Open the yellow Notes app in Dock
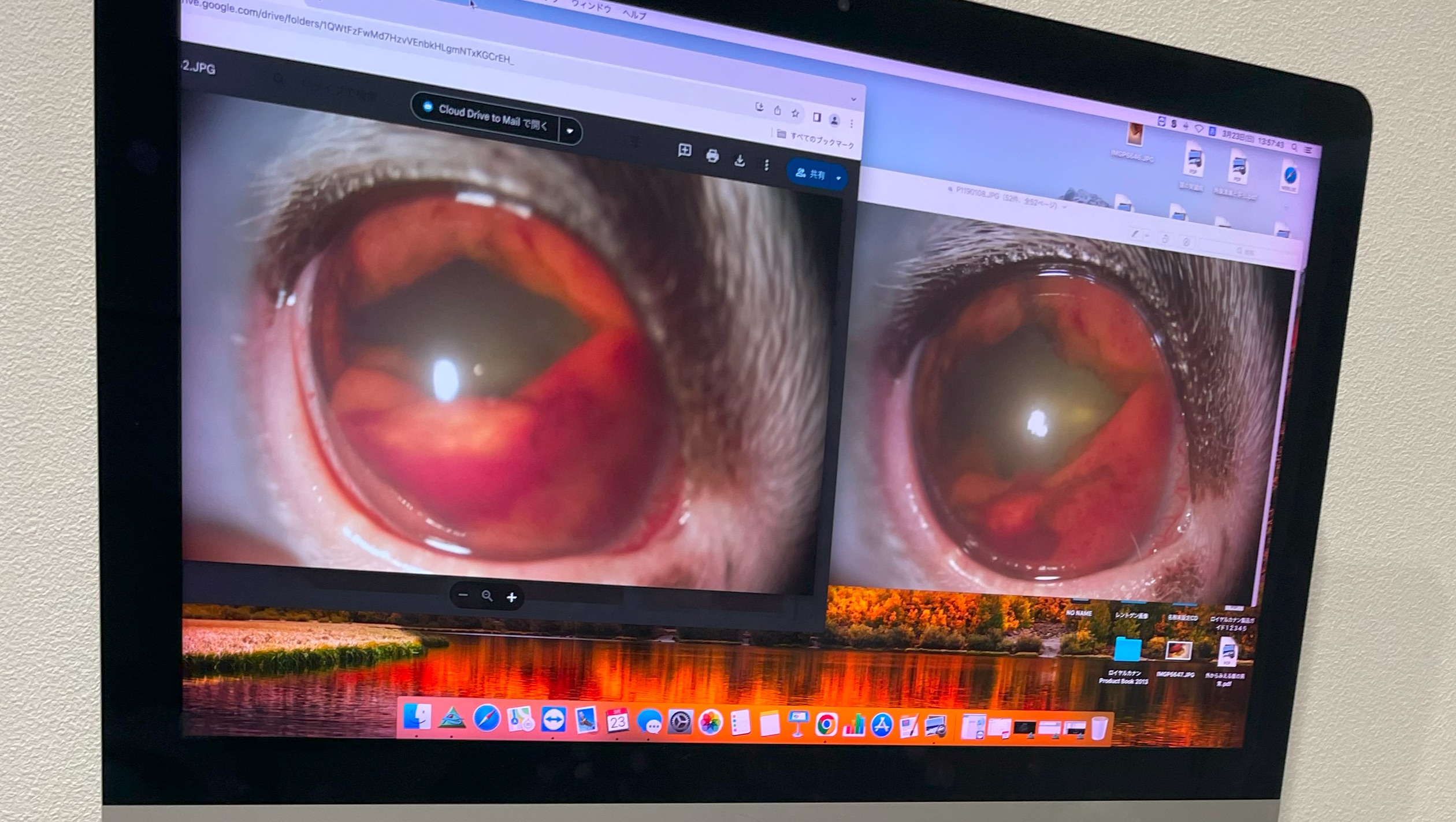This screenshot has width=1456, height=822. pyautogui.click(x=770, y=724)
